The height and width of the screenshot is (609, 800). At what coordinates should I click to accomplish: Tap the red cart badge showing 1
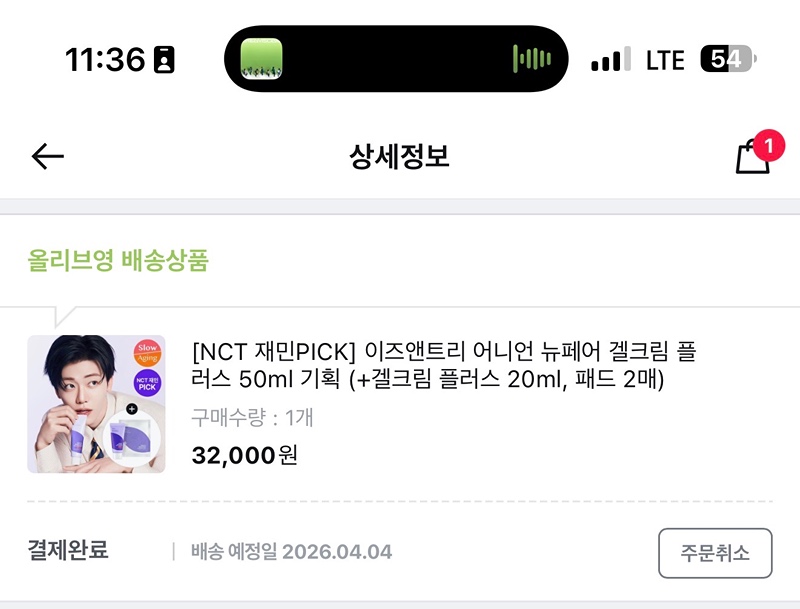(768, 146)
